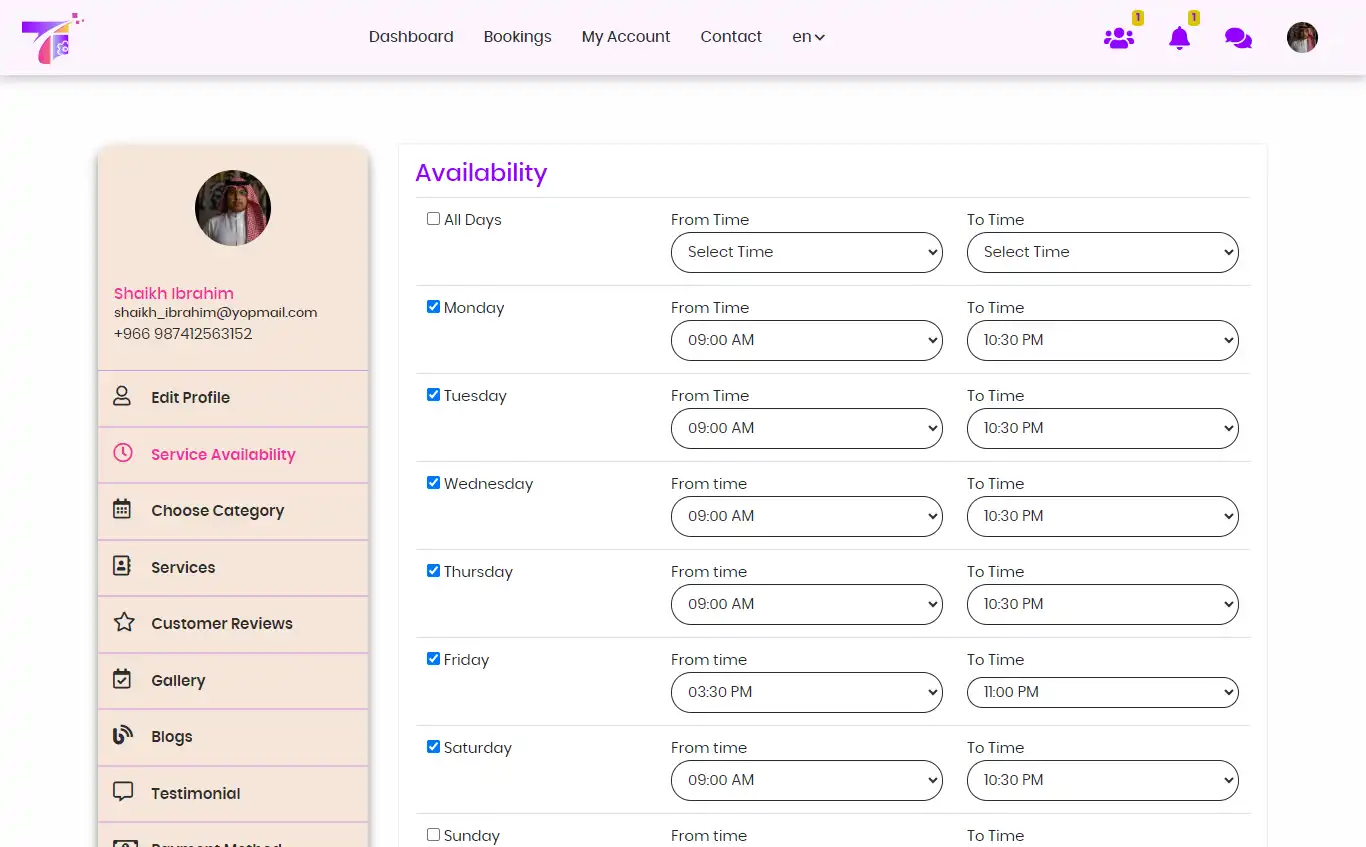
Task: Enable the Sunday availability checkbox
Action: click(x=433, y=834)
